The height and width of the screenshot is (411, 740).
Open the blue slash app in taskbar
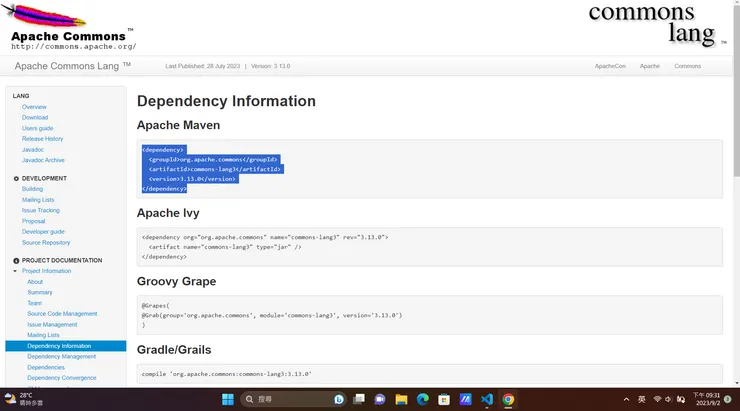(x=465, y=400)
